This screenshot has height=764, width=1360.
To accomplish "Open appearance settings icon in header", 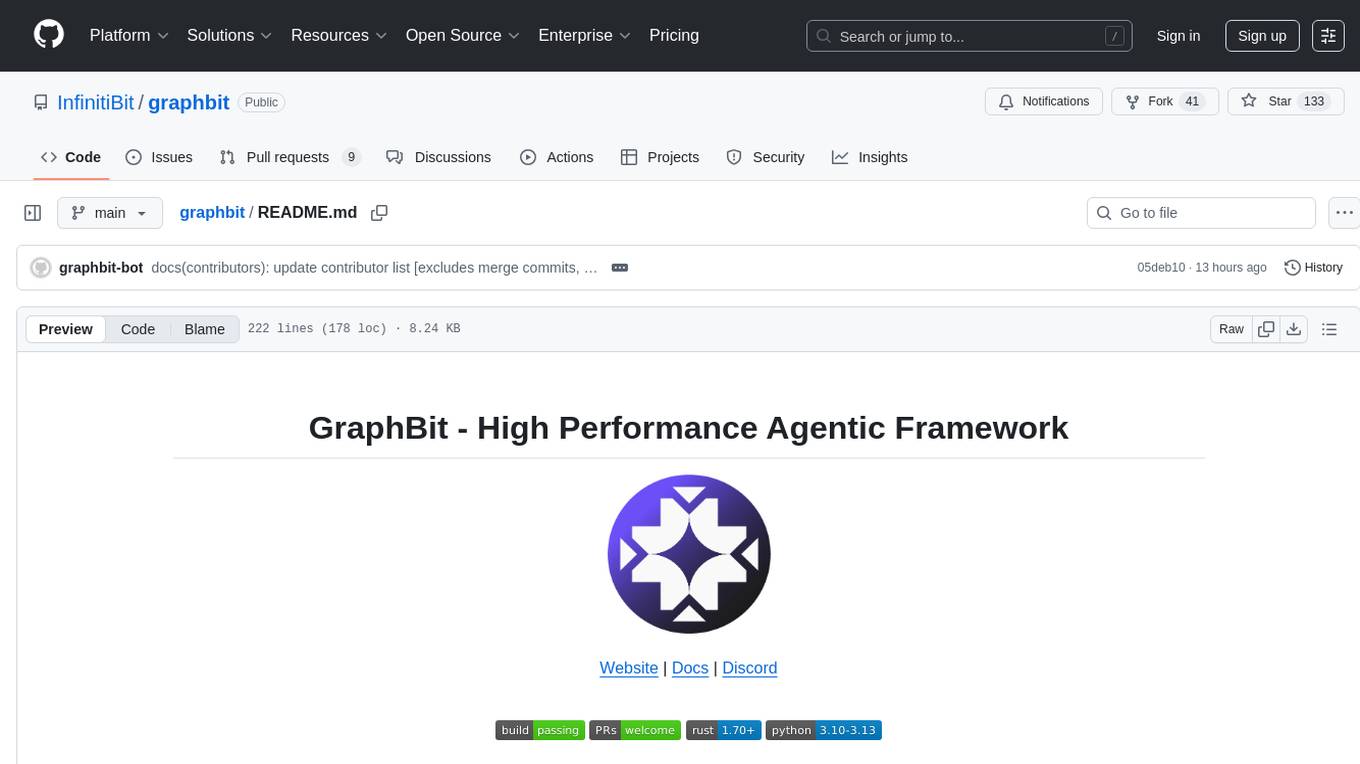I will coord(1328,36).
